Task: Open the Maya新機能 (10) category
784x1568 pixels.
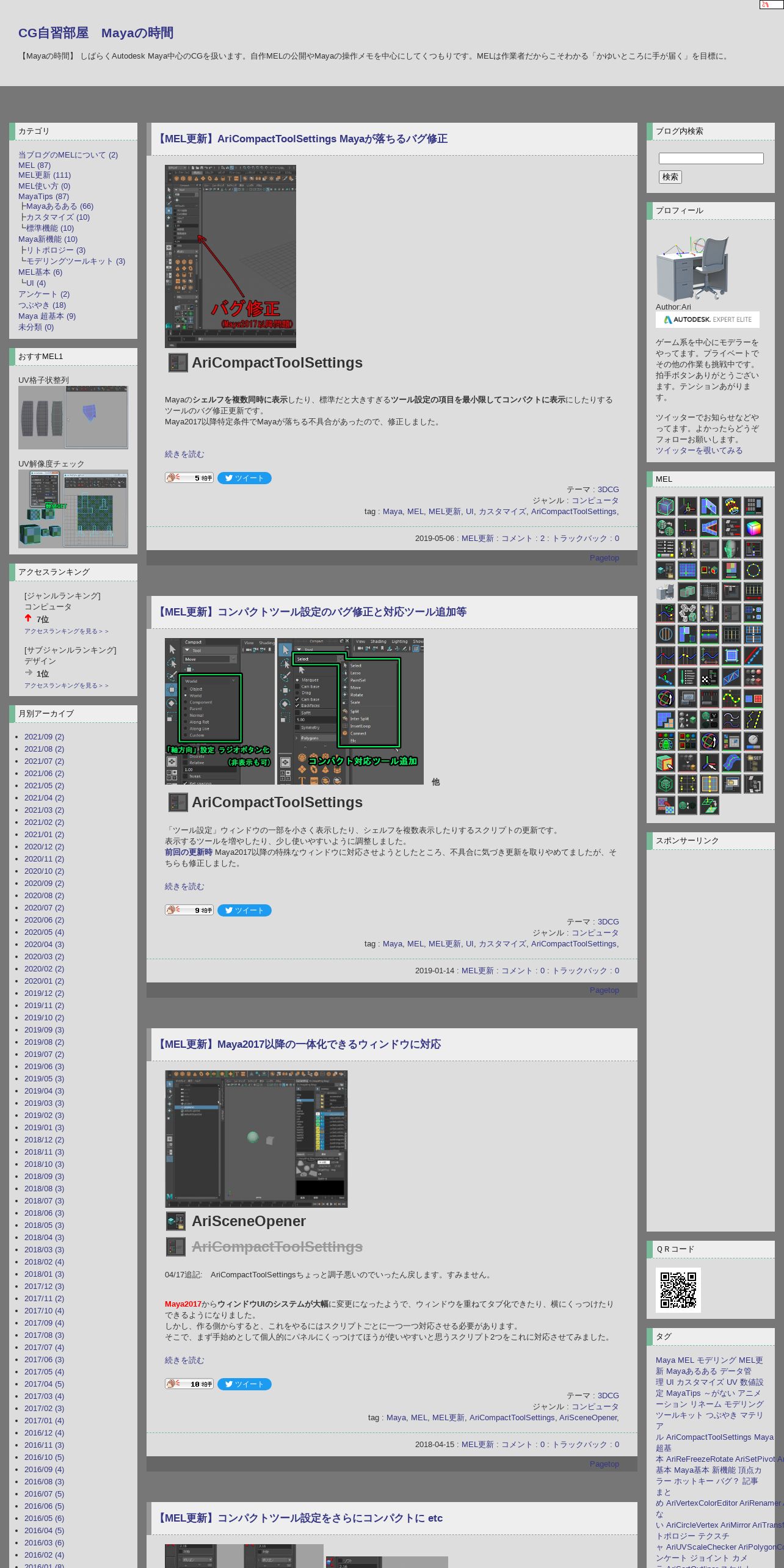Action: [x=48, y=239]
